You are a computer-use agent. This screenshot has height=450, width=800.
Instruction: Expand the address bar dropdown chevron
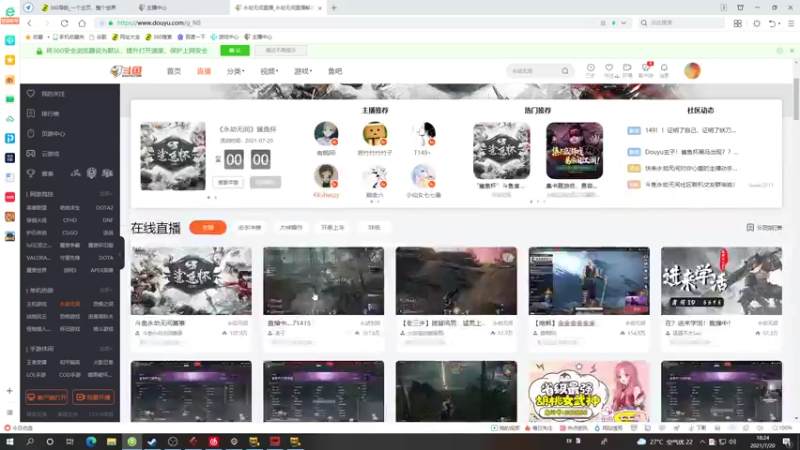623,23
